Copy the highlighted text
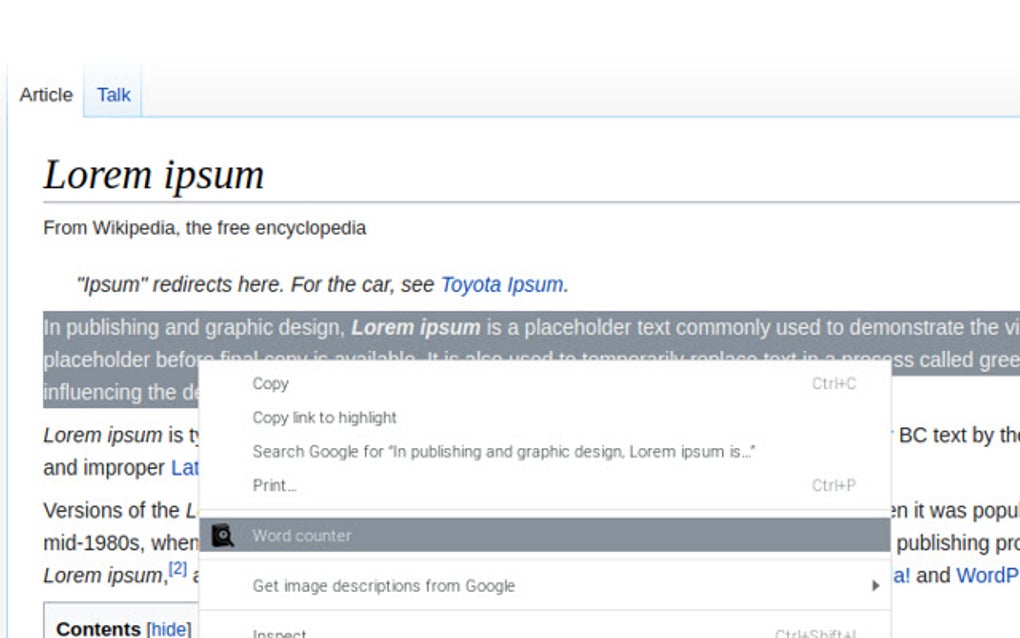The width and height of the screenshot is (1020, 638). click(270, 383)
